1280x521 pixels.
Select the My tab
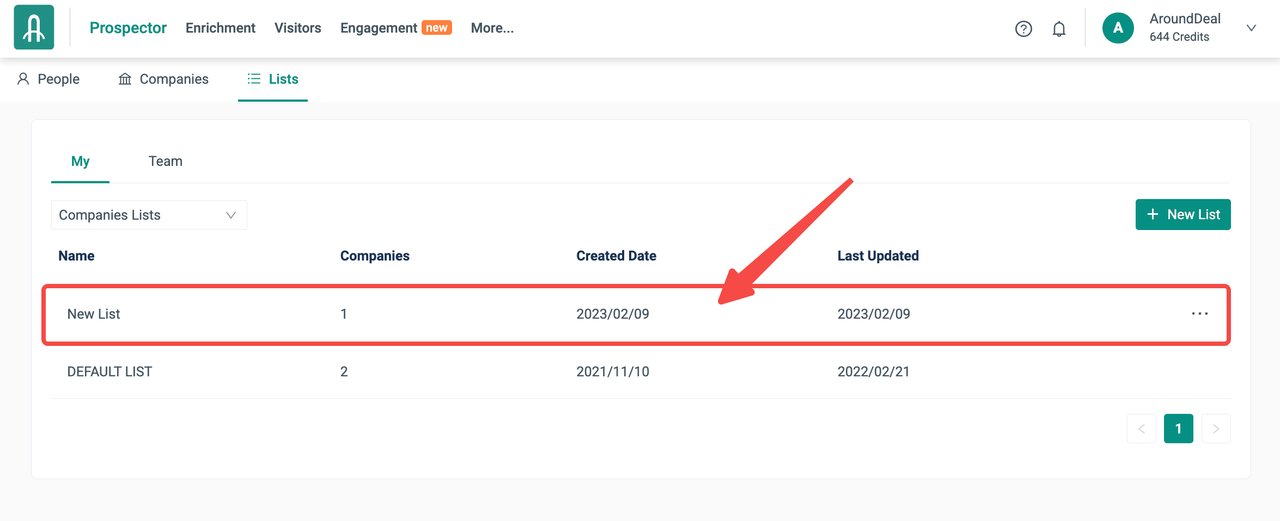(x=80, y=161)
